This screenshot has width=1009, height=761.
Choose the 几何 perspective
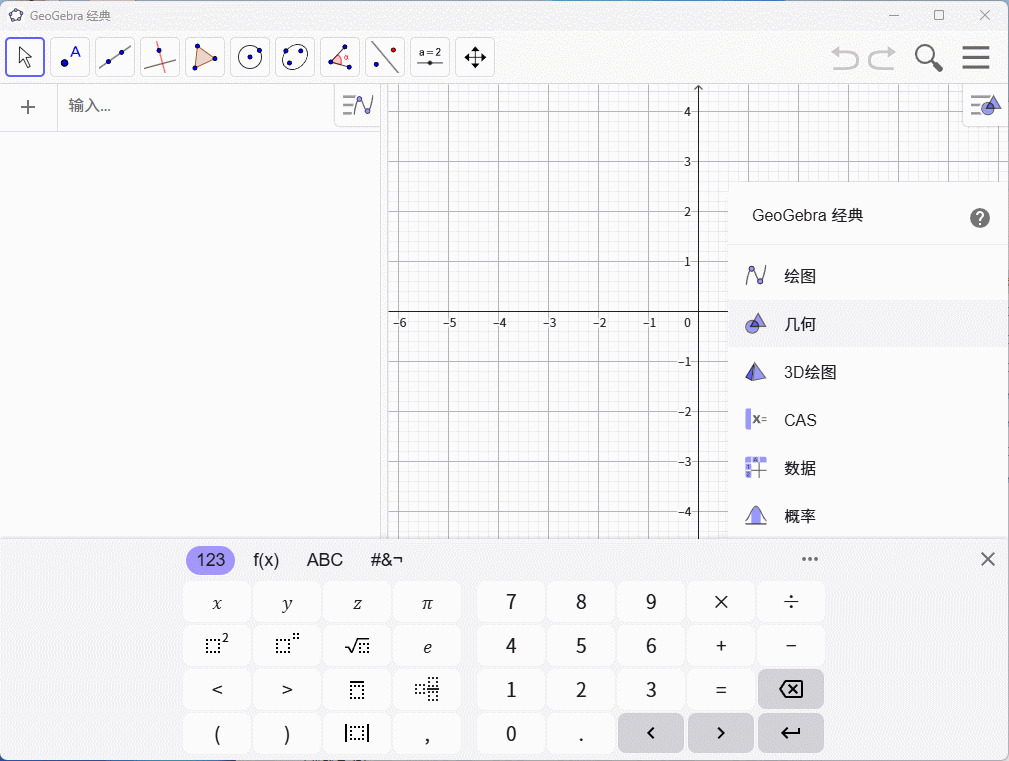[x=868, y=324]
